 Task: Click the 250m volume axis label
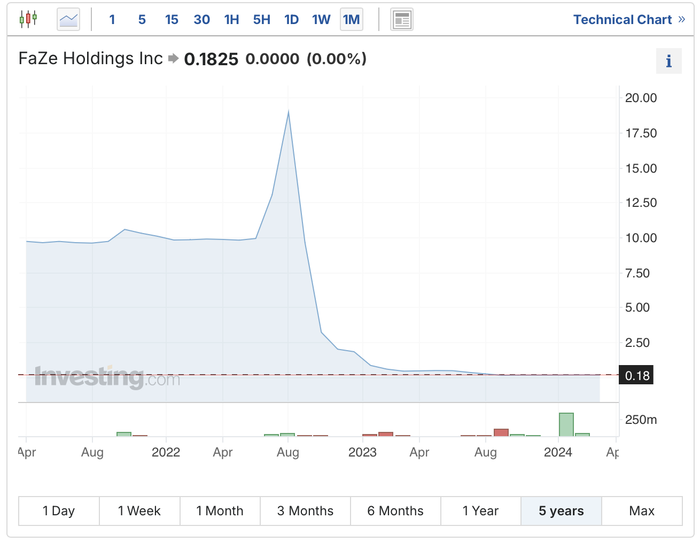(x=641, y=420)
